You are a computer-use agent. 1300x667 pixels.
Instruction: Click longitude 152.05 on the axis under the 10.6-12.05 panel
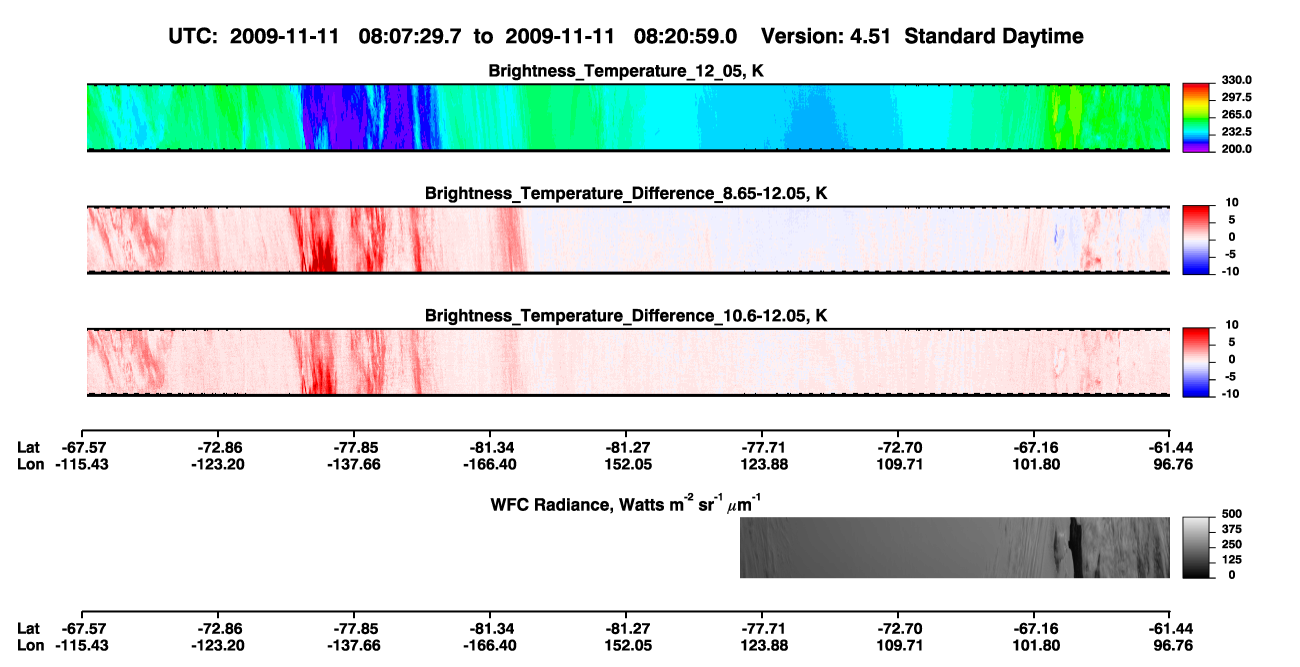[629, 464]
